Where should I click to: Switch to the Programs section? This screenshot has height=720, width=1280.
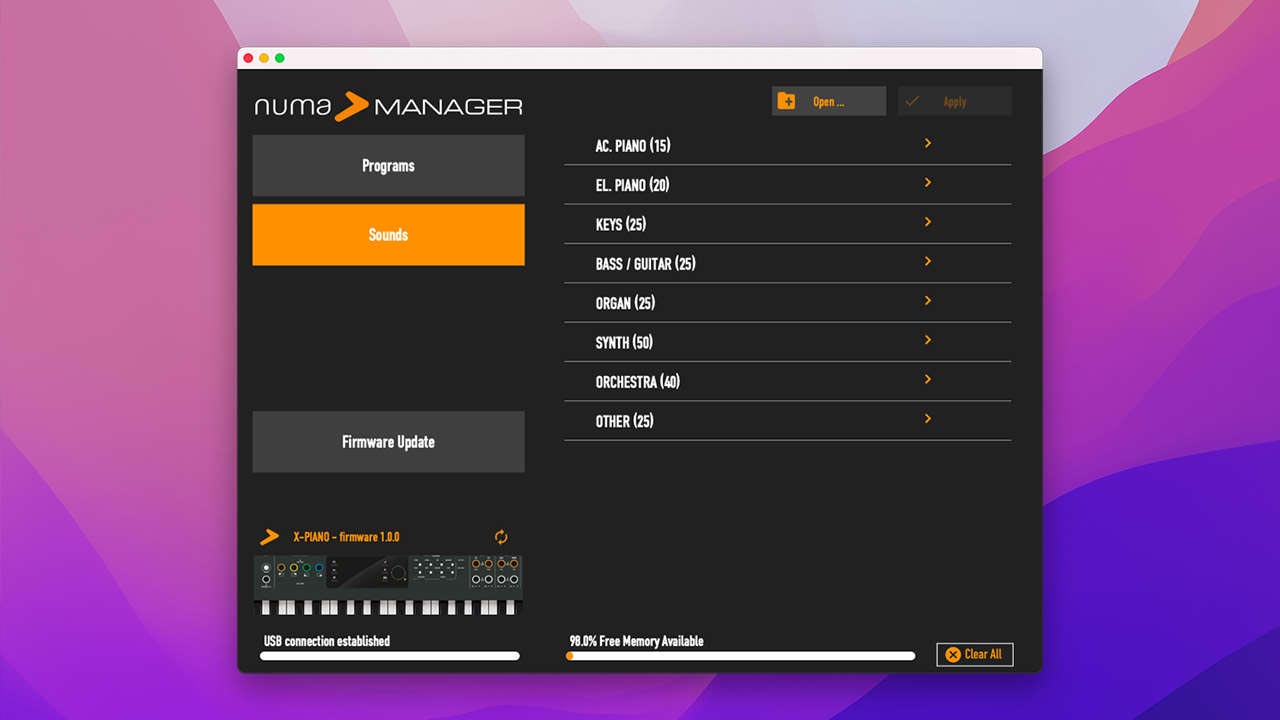point(388,166)
